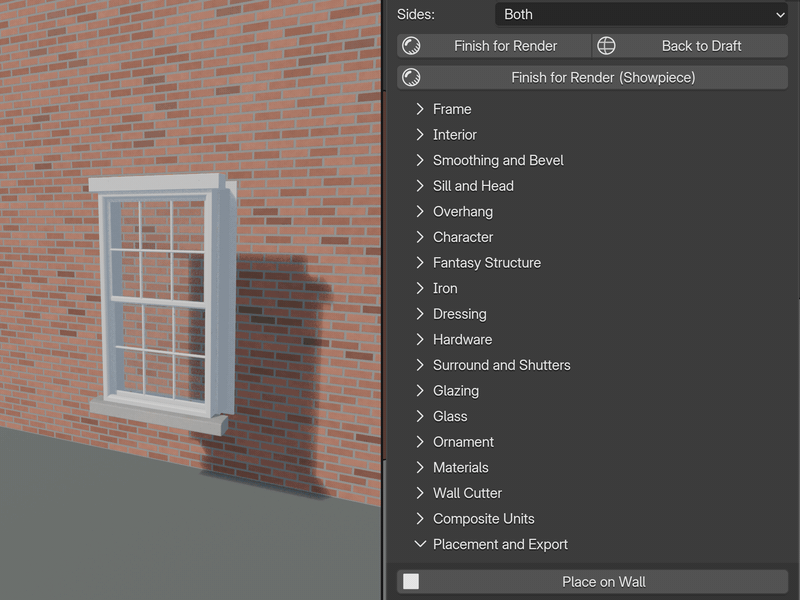The width and height of the screenshot is (800, 600).
Task: Expand the Overhang section
Action: pos(420,211)
